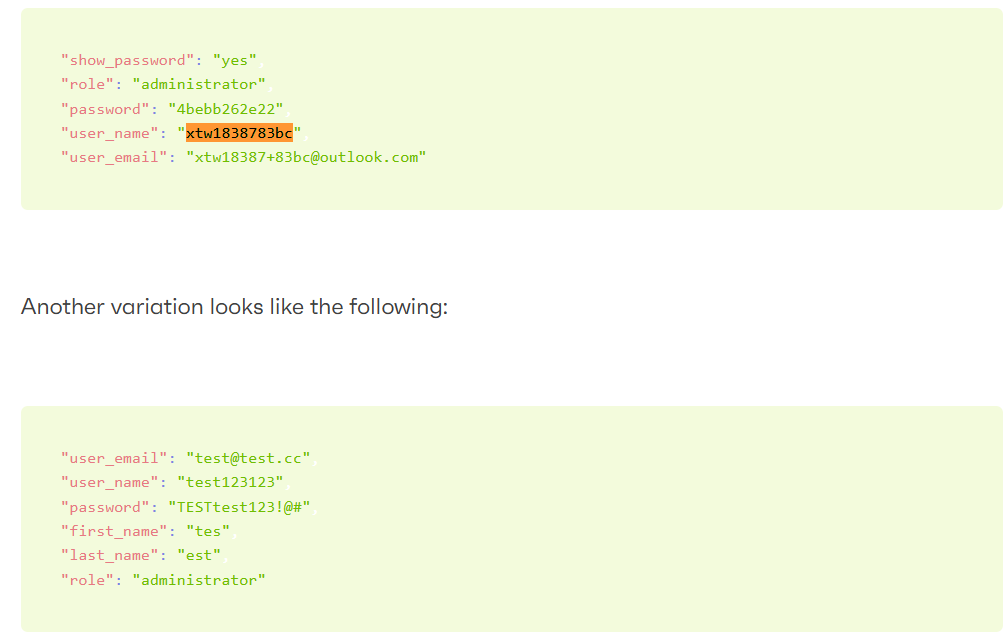Click the "first_name" key text
Screen dimensions: 1005x641
113,531
